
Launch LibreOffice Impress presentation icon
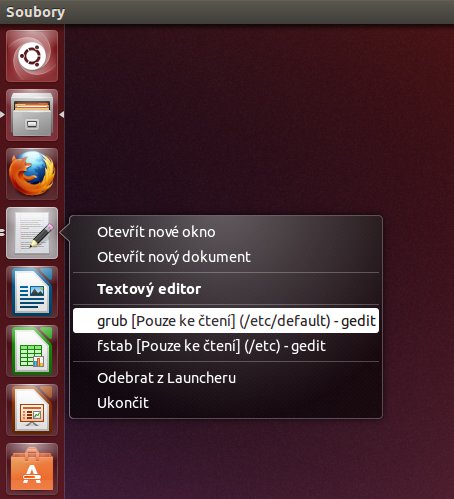click(x=32, y=410)
